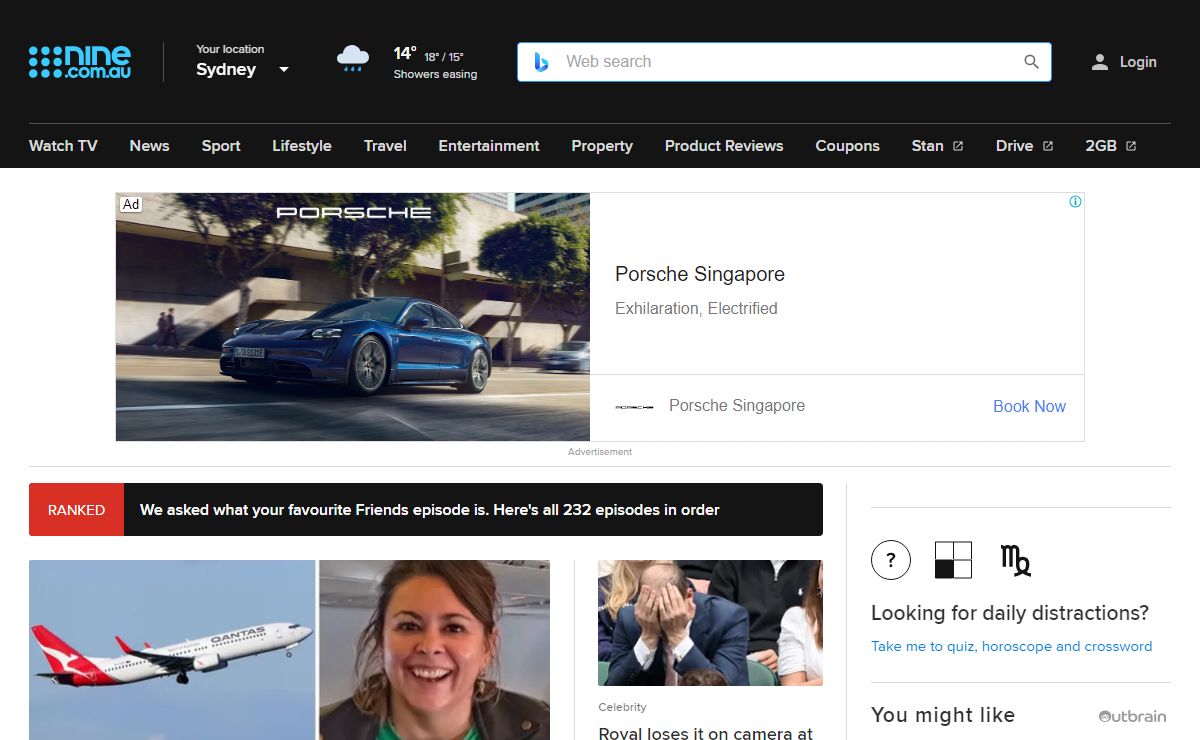The width and height of the screenshot is (1200, 740).
Task: Open the Porsche car ad image
Action: (x=353, y=317)
